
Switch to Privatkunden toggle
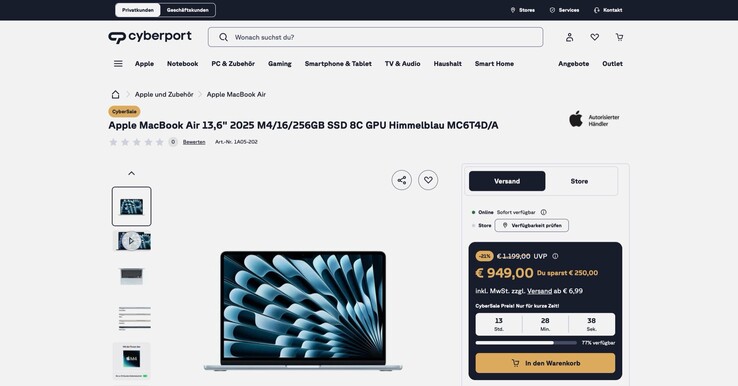pos(138,10)
